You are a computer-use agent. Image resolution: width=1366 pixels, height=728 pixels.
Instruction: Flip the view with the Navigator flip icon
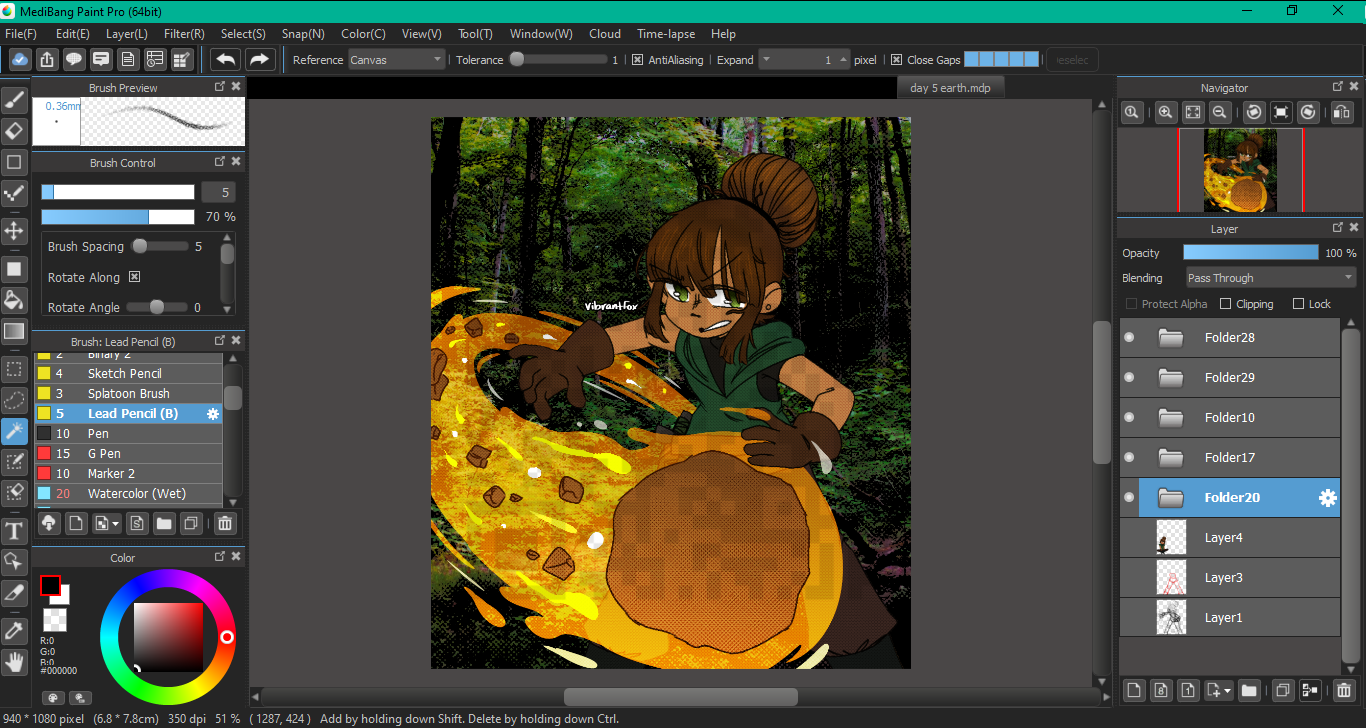[1343, 113]
